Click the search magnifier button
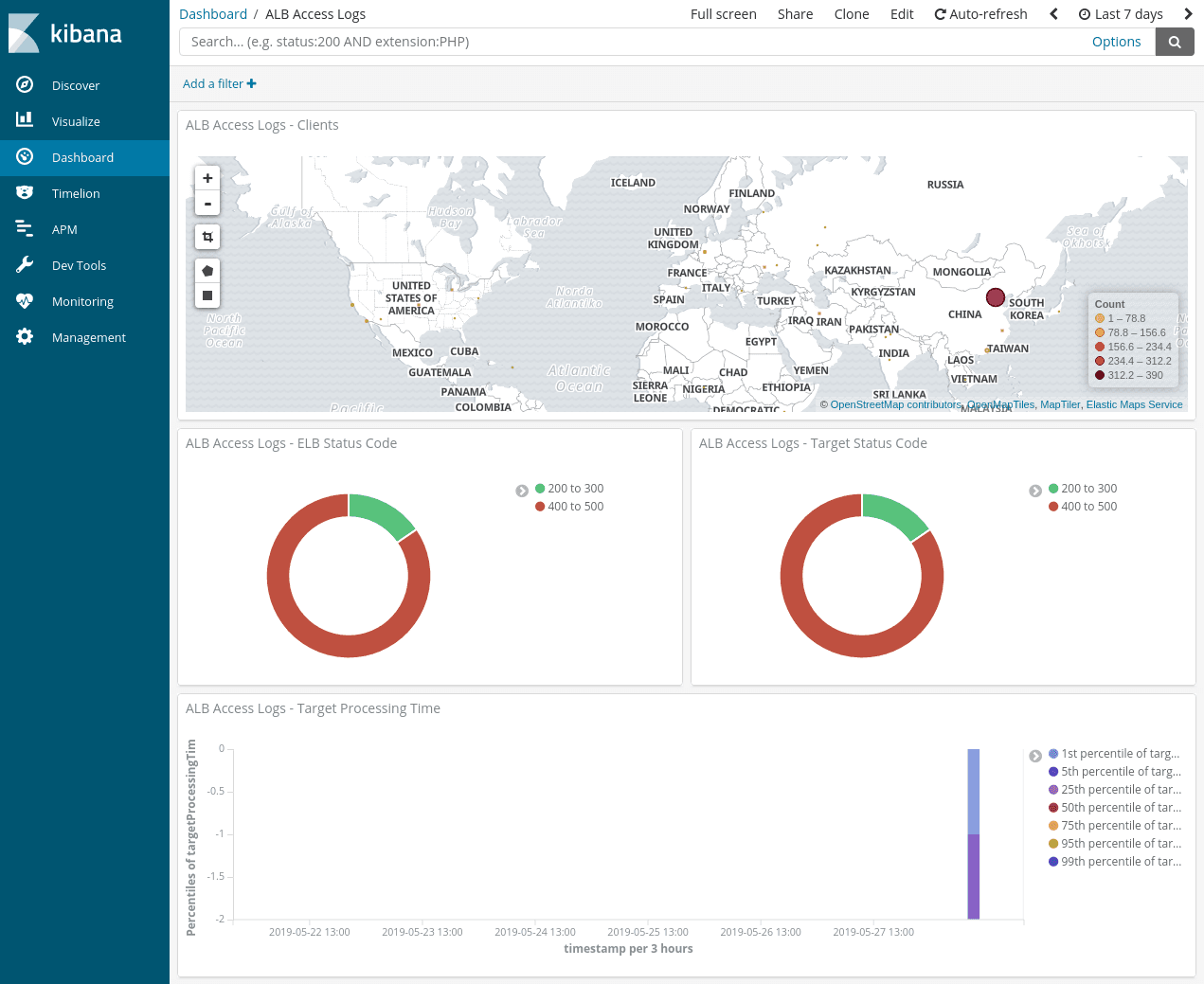Image resolution: width=1204 pixels, height=984 pixels. (1175, 42)
